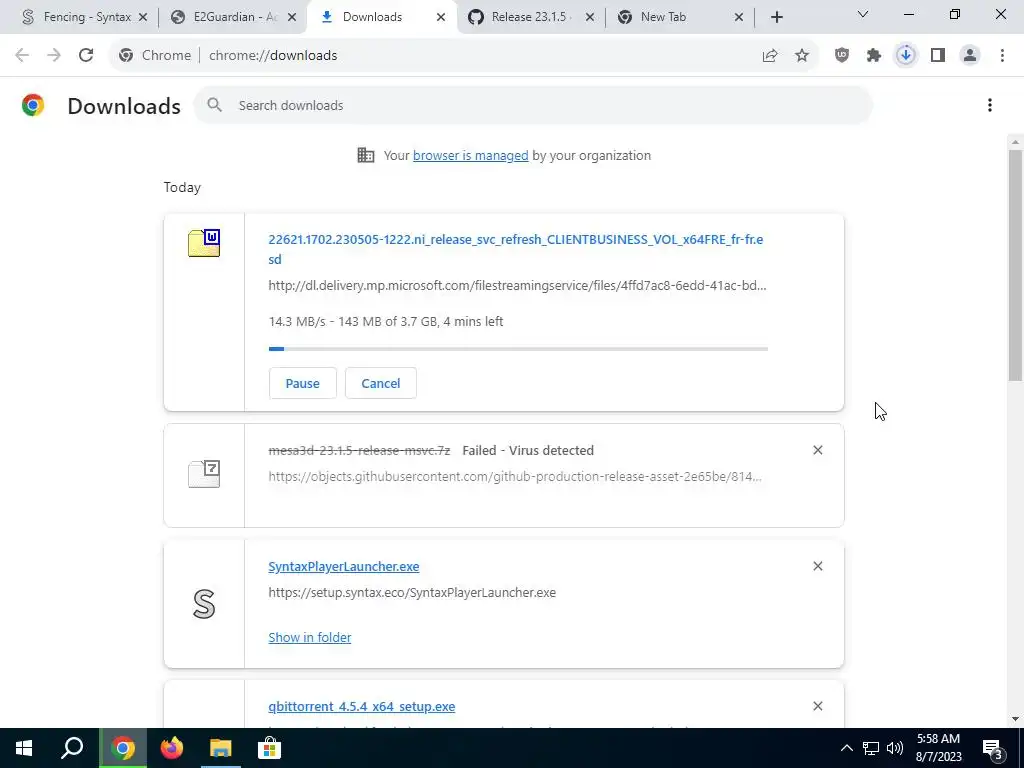1024x768 pixels.
Task: Click the Chrome taskbar icon
Action: tap(123, 748)
